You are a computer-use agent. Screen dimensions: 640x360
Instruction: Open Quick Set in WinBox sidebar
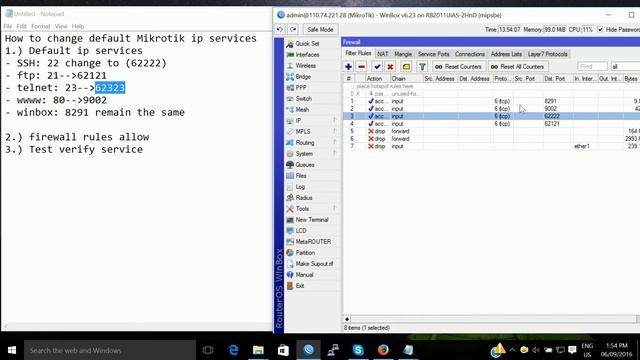click(308, 44)
